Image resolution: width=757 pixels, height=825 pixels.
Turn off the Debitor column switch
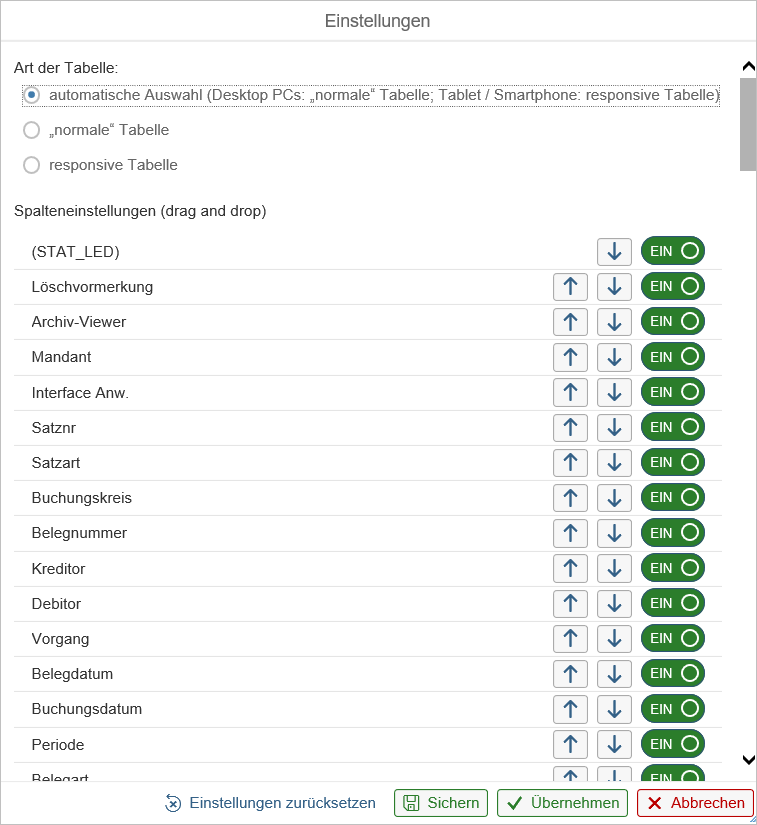coord(673,603)
